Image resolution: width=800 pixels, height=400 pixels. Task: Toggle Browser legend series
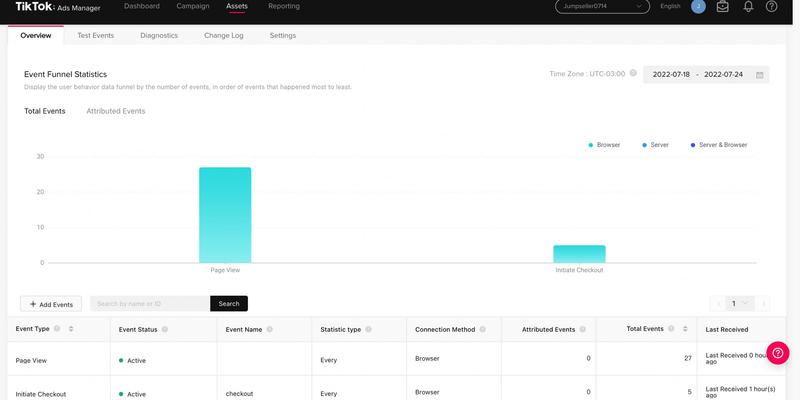click(x=604, y=145)
